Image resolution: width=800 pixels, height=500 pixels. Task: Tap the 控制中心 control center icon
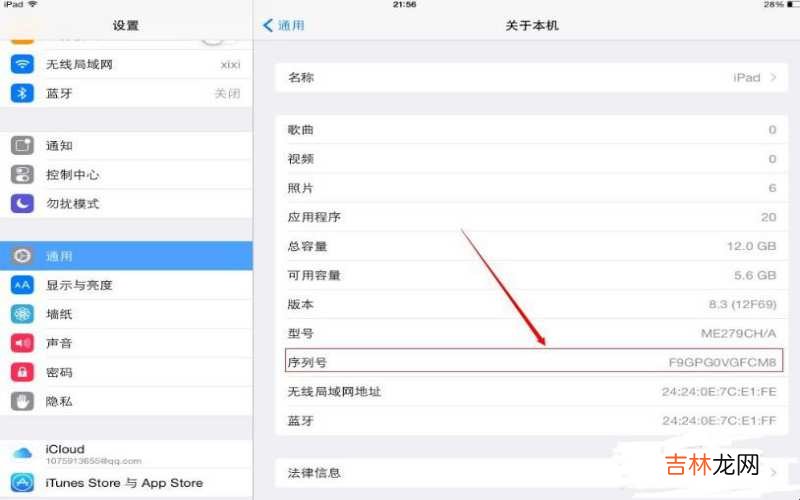click(22, 174)
